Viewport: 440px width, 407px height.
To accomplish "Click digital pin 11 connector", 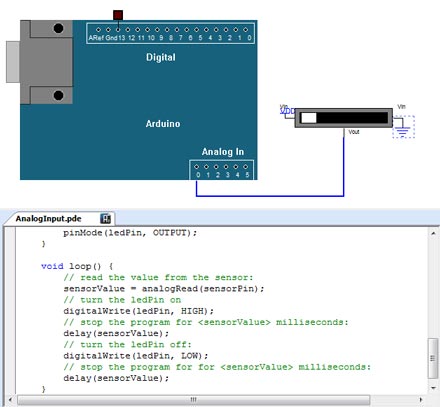I will click(138, 30).
